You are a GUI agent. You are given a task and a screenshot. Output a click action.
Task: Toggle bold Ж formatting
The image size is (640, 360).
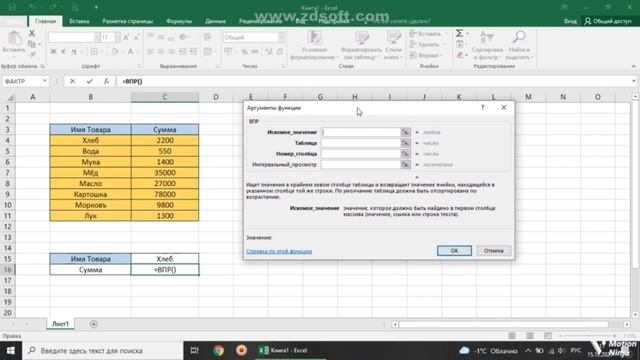tap(53, 51)
